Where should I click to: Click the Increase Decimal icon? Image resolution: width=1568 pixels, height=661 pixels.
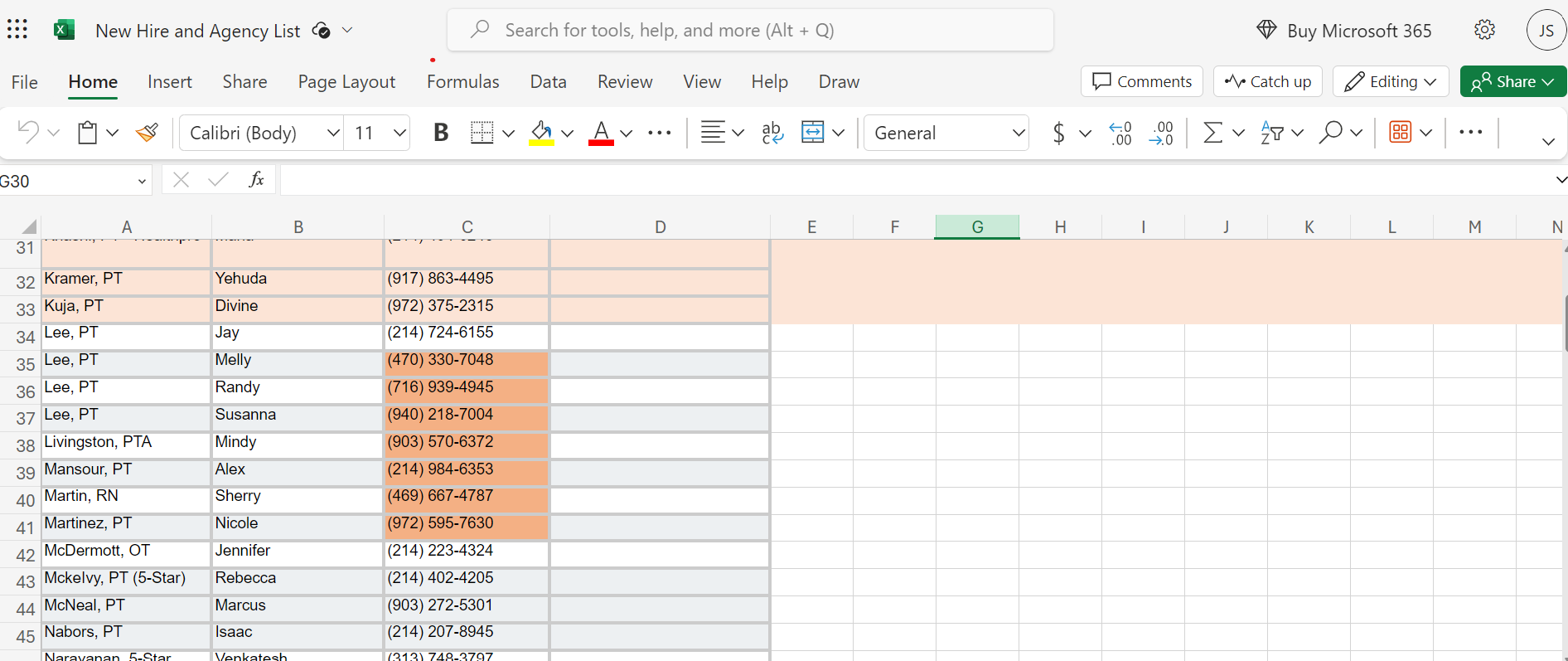tap(1120, 133)
